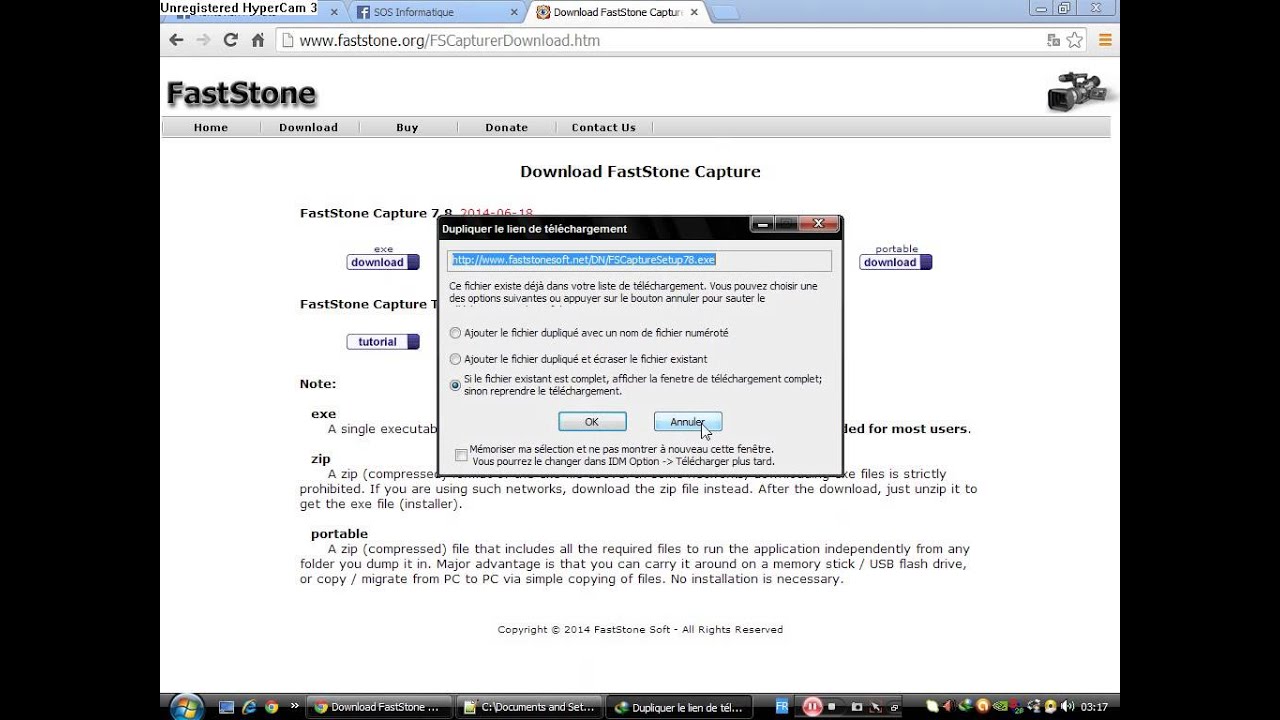The height and width of the screenshot is (720, 1280).
Task: Click the portable download button
Action: 896,262
